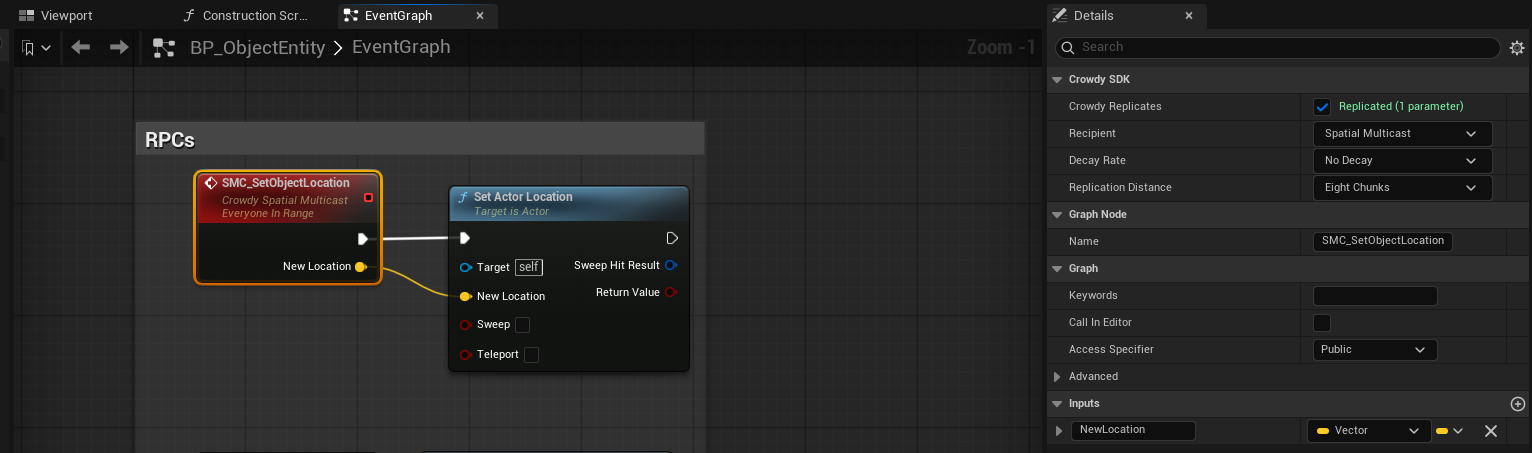
Task: Close the Details panel tab
Action: click(1189, 16)
